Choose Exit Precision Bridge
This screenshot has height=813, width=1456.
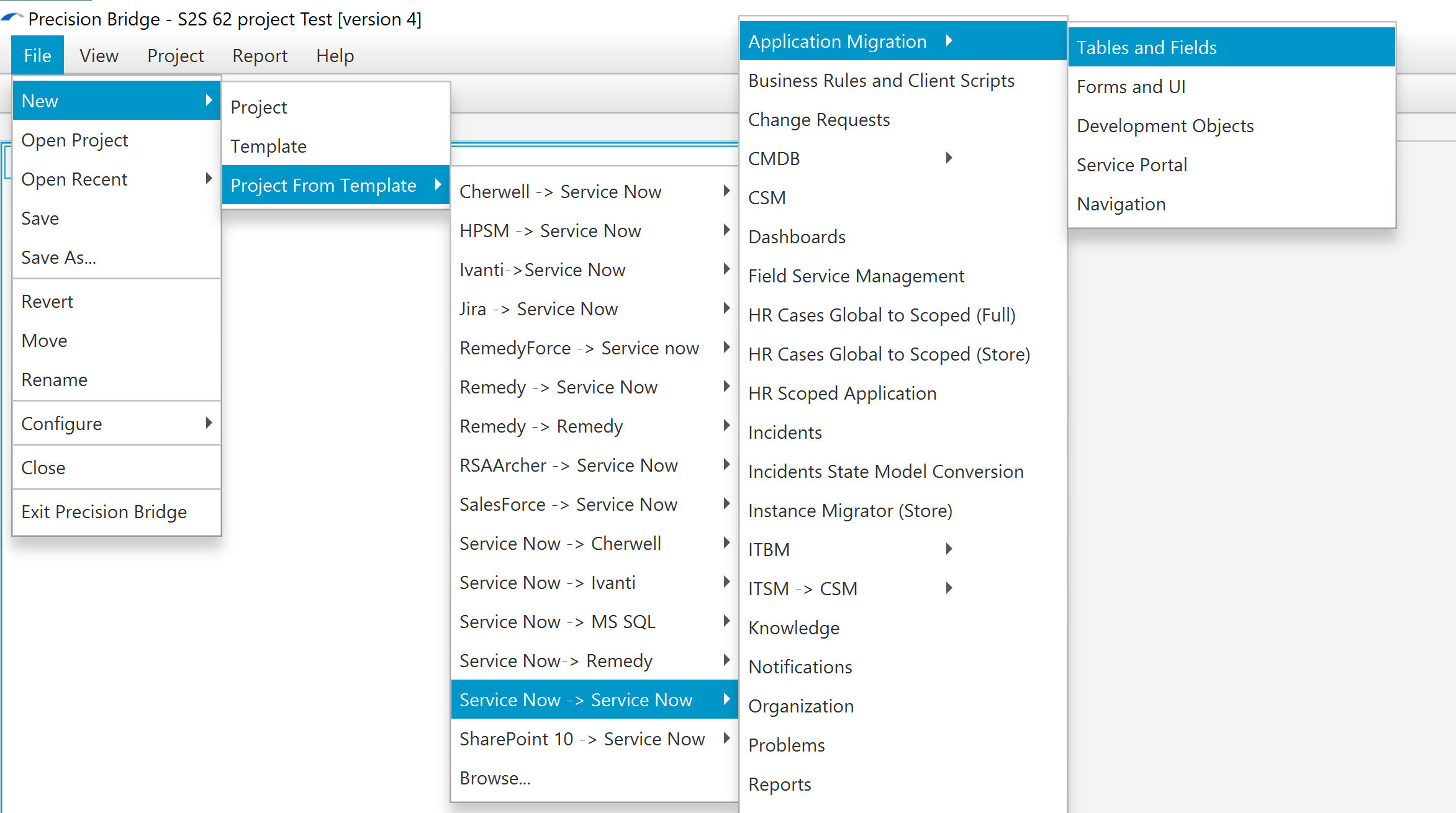pos(117,511)
